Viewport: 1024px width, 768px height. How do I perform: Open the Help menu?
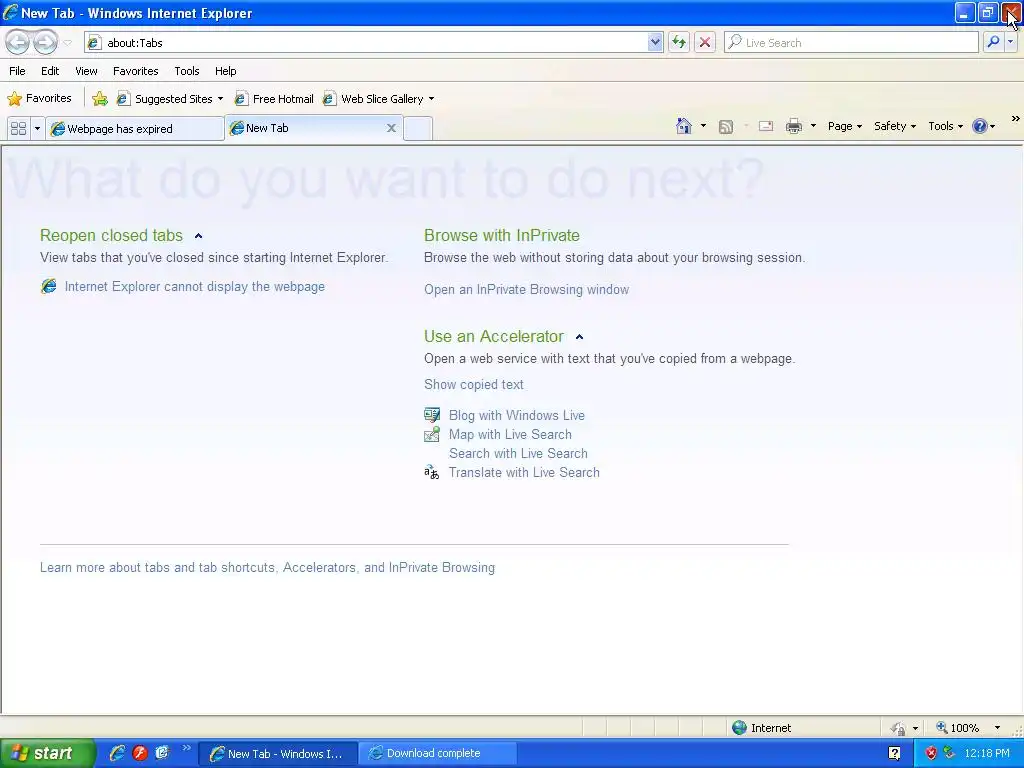point(225,71)
